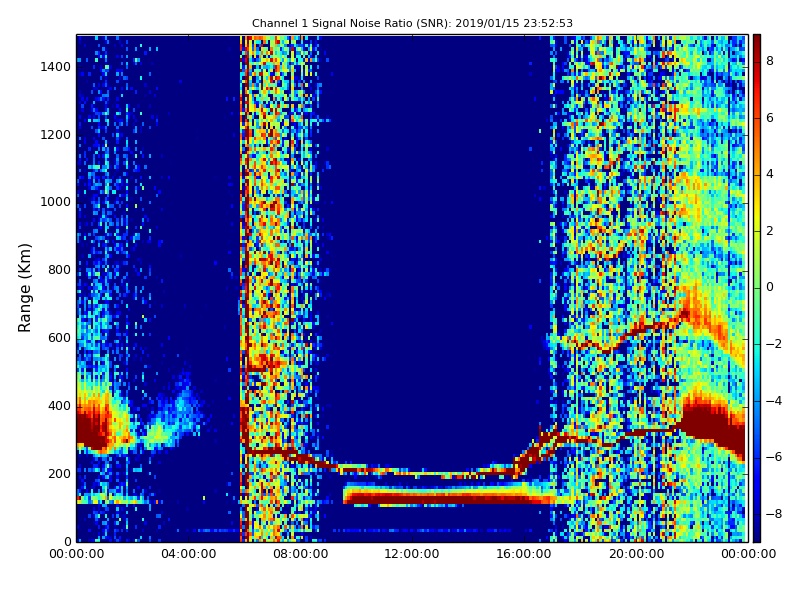Click the 1400 range tick label
Viewport: 800px width, 600px height.
tap(56, 67)
